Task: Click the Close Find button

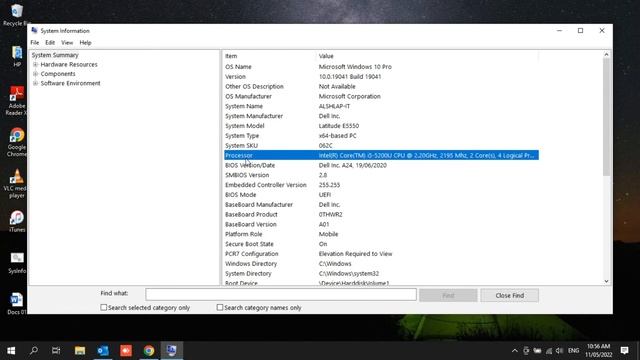Action: tap(509, 295)
